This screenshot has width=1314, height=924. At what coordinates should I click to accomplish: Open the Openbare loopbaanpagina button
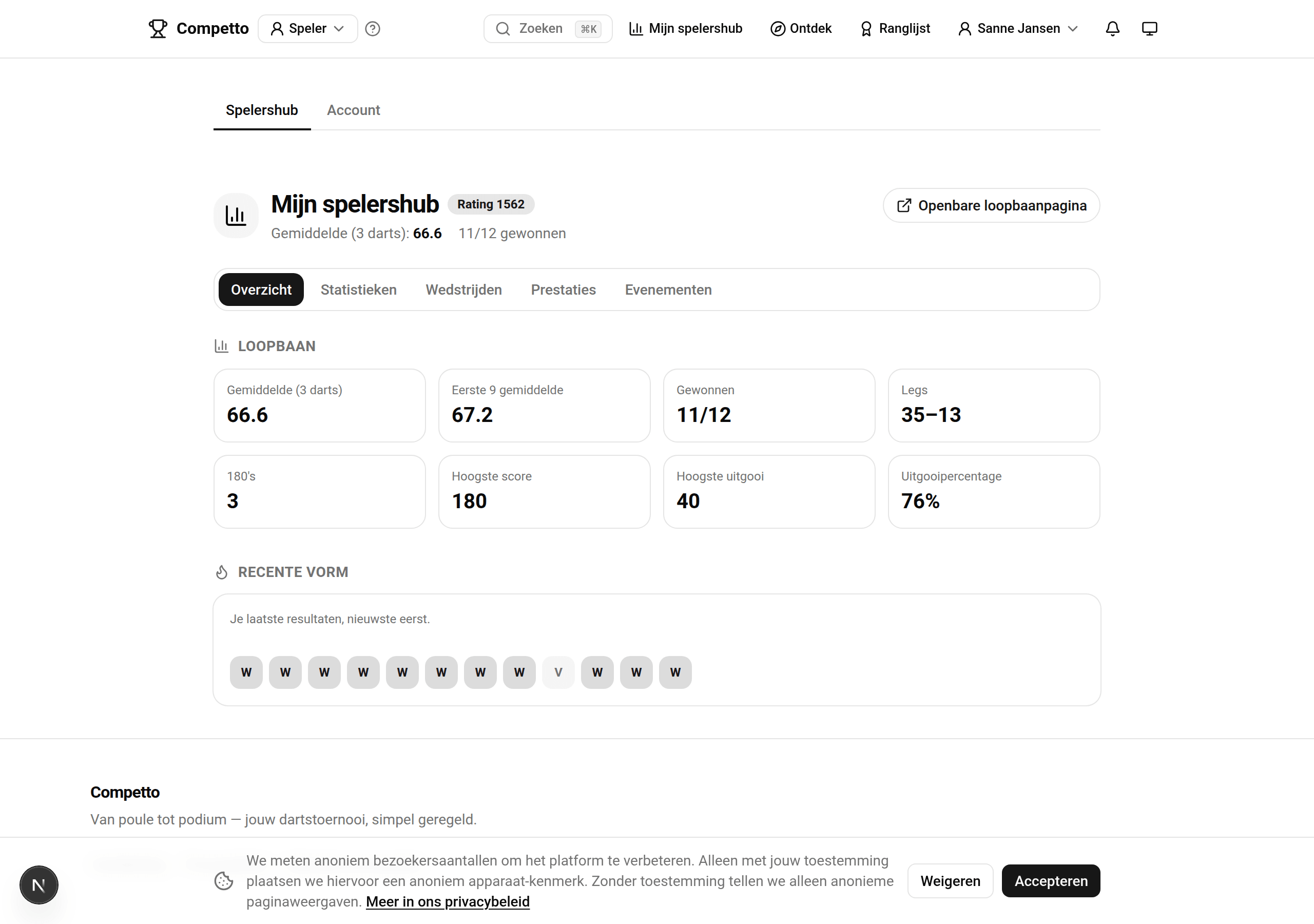click(991, 205)
